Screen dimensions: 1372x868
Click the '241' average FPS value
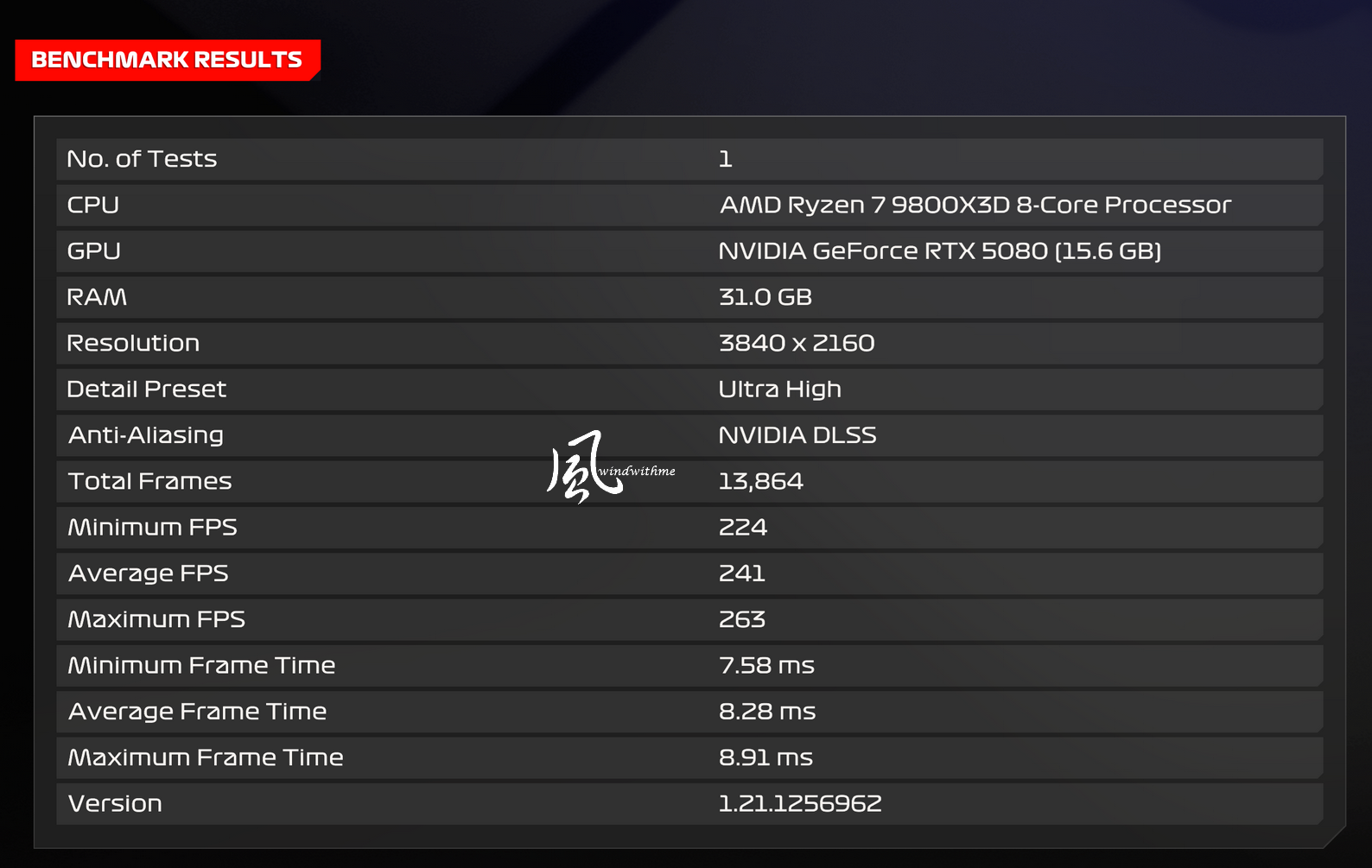pos(742,573)
